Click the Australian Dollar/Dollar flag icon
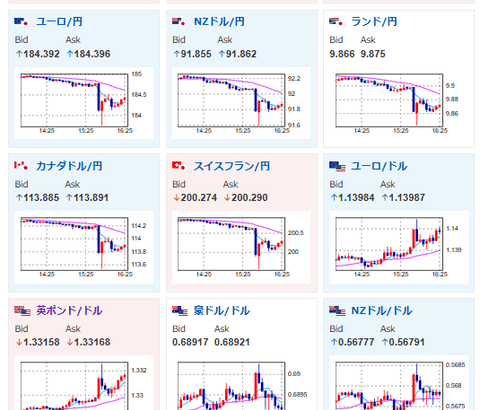 180,311
